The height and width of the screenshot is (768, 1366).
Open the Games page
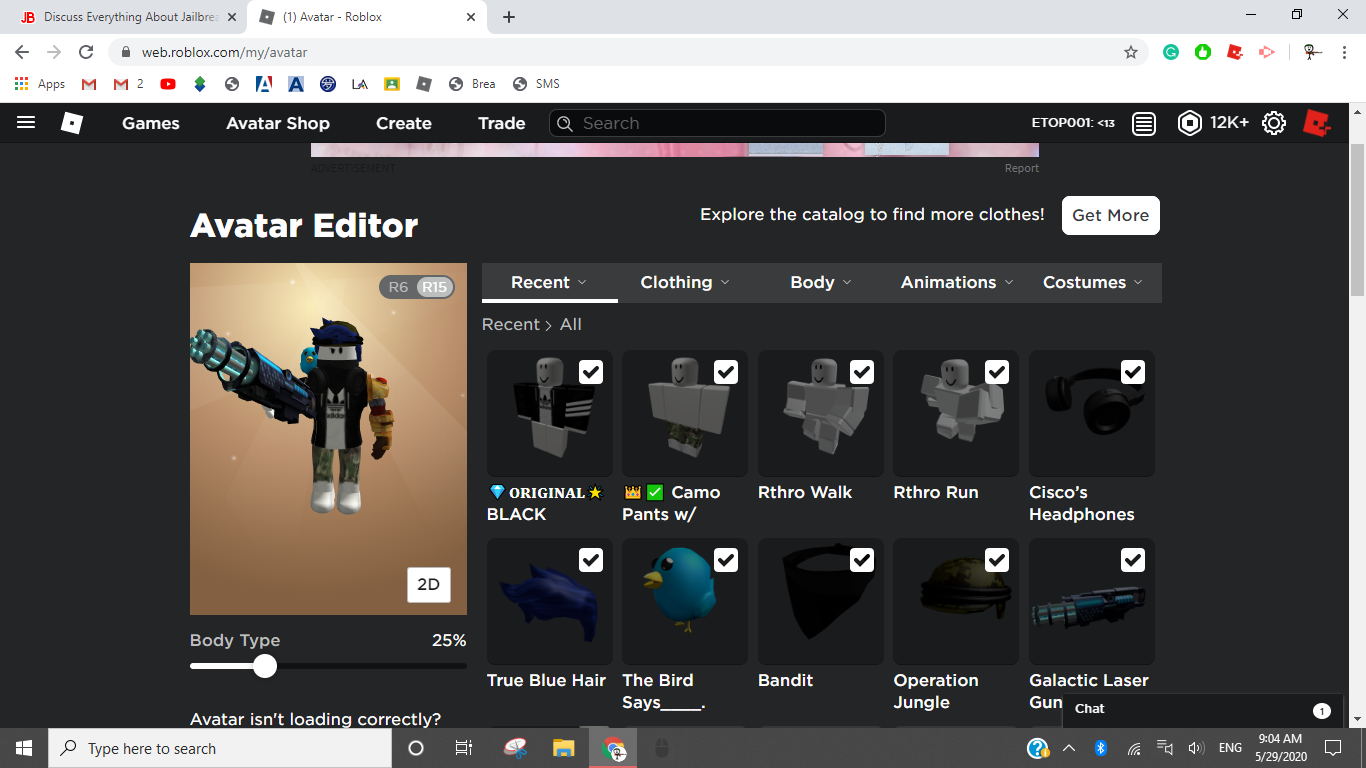click(x=151, y=123)
